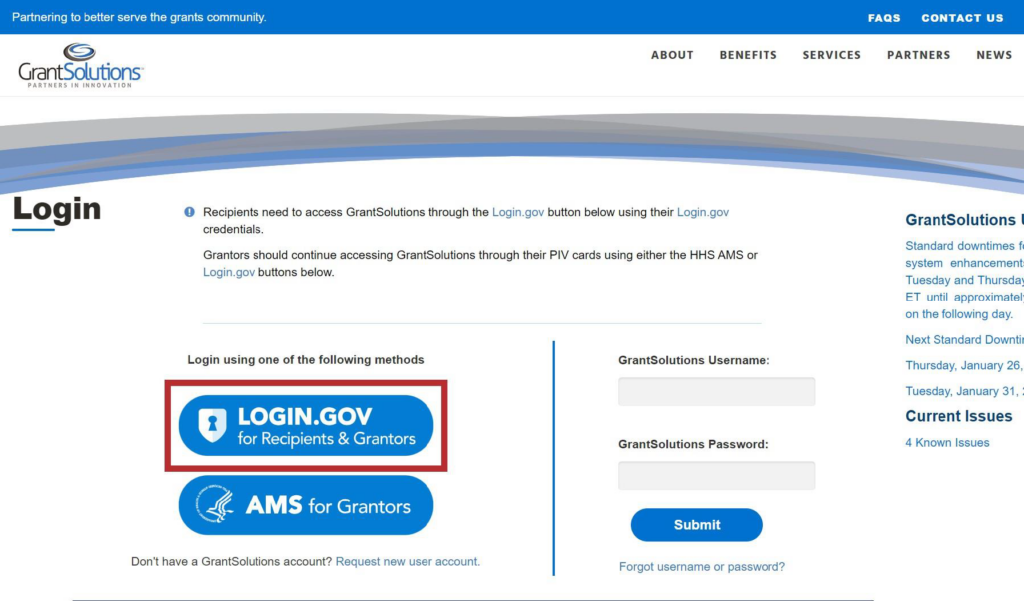The image size is (1024, 601).
Task: Click the GrantSolutions Password input field
Action: coord(716,475)
